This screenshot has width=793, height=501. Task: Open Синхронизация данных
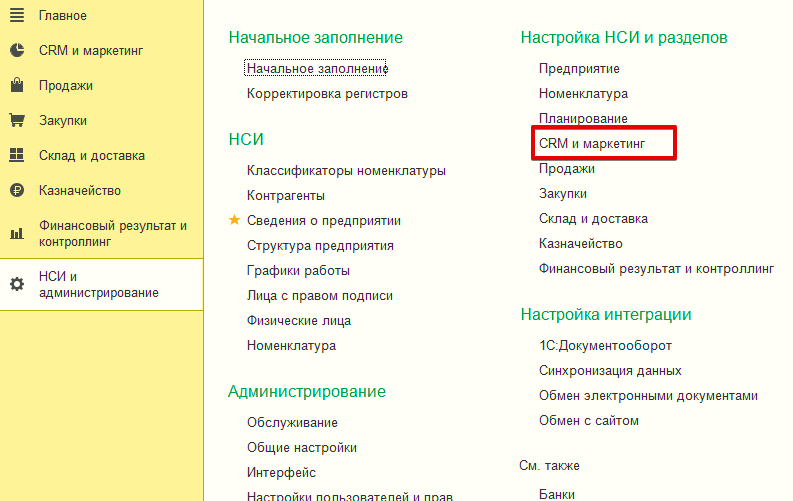pos(610,371)
